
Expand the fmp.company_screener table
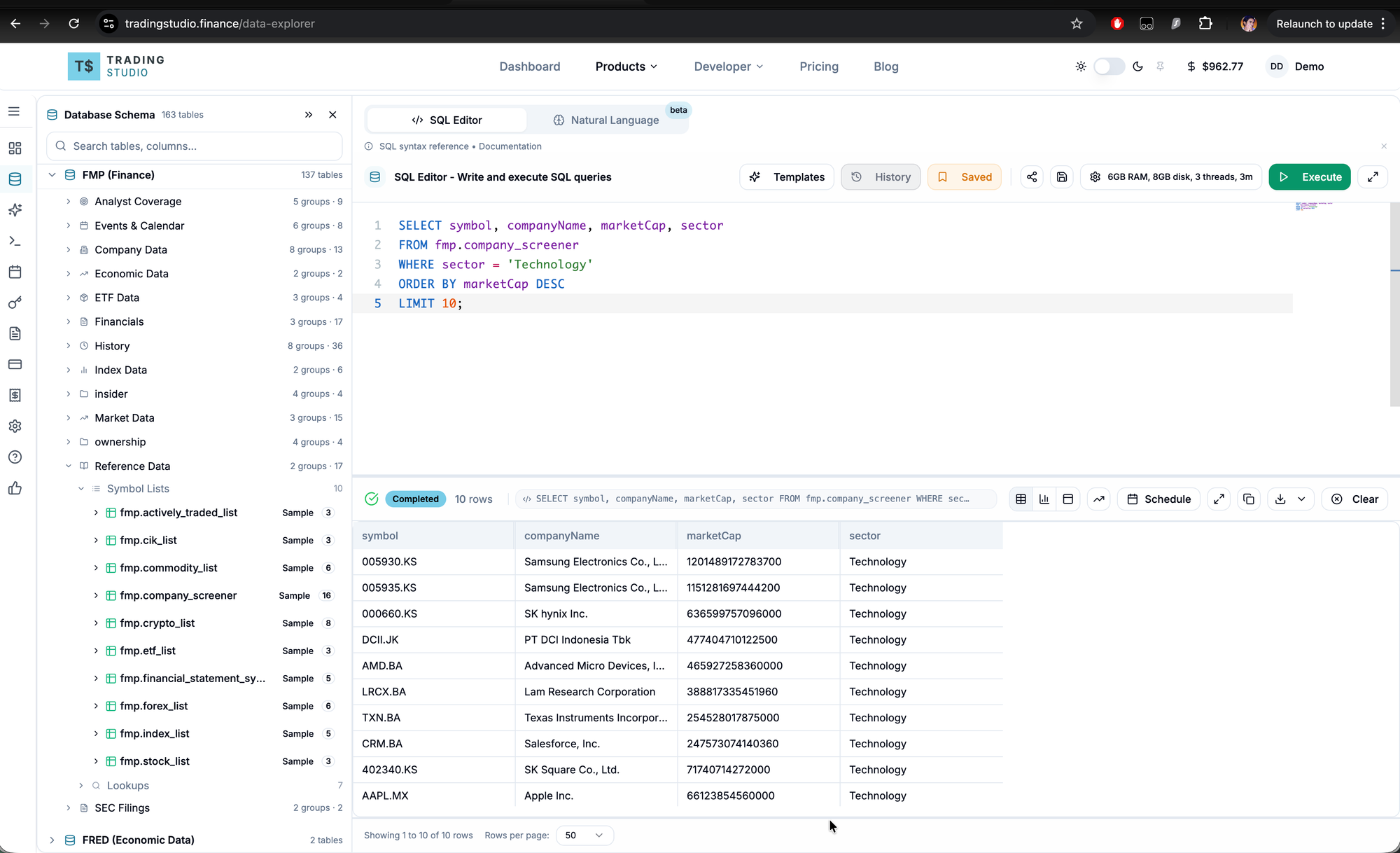(x=96, y=596)
